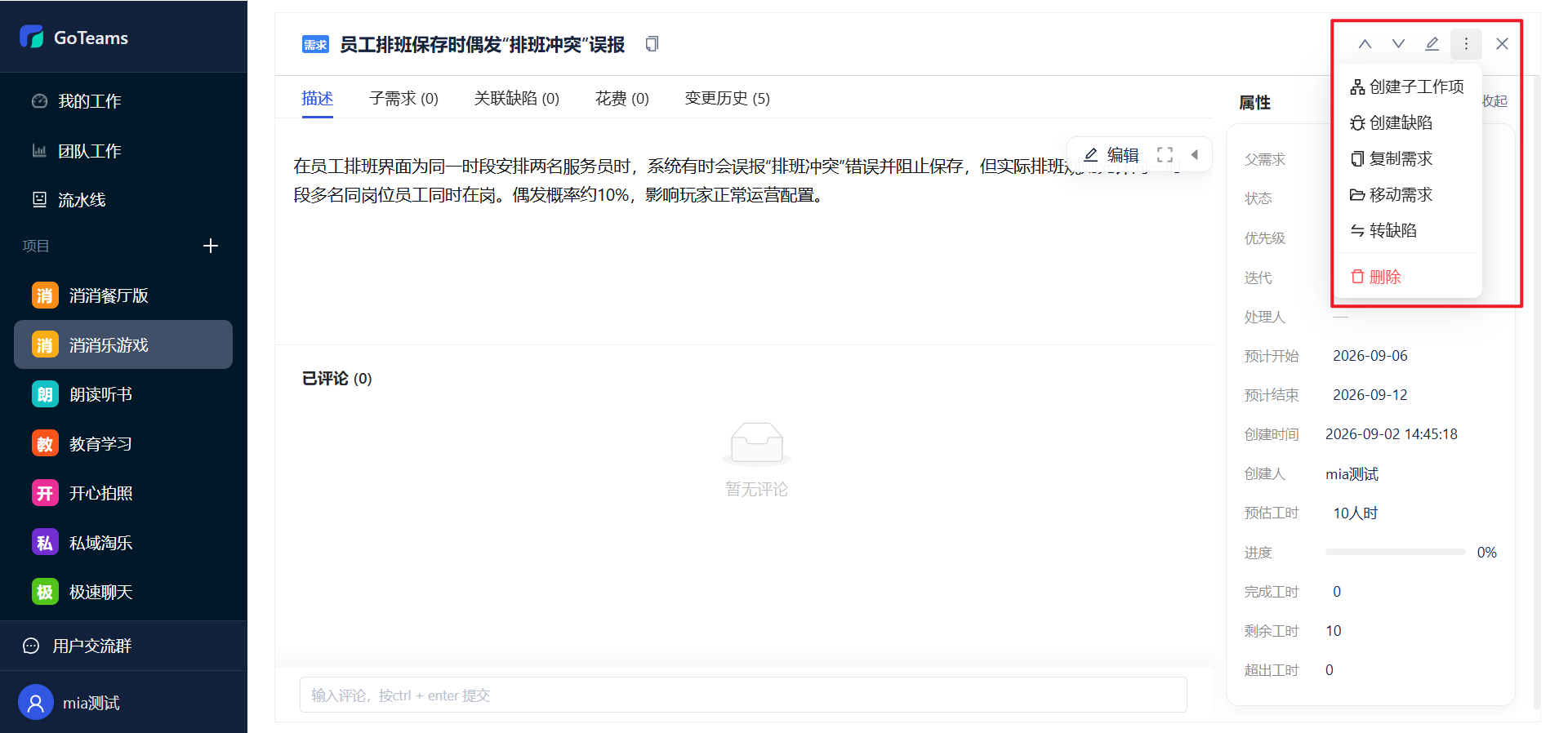Go to previous item with up arrow
This screenshot has width=1568, height=733.
pos(1365,44)
